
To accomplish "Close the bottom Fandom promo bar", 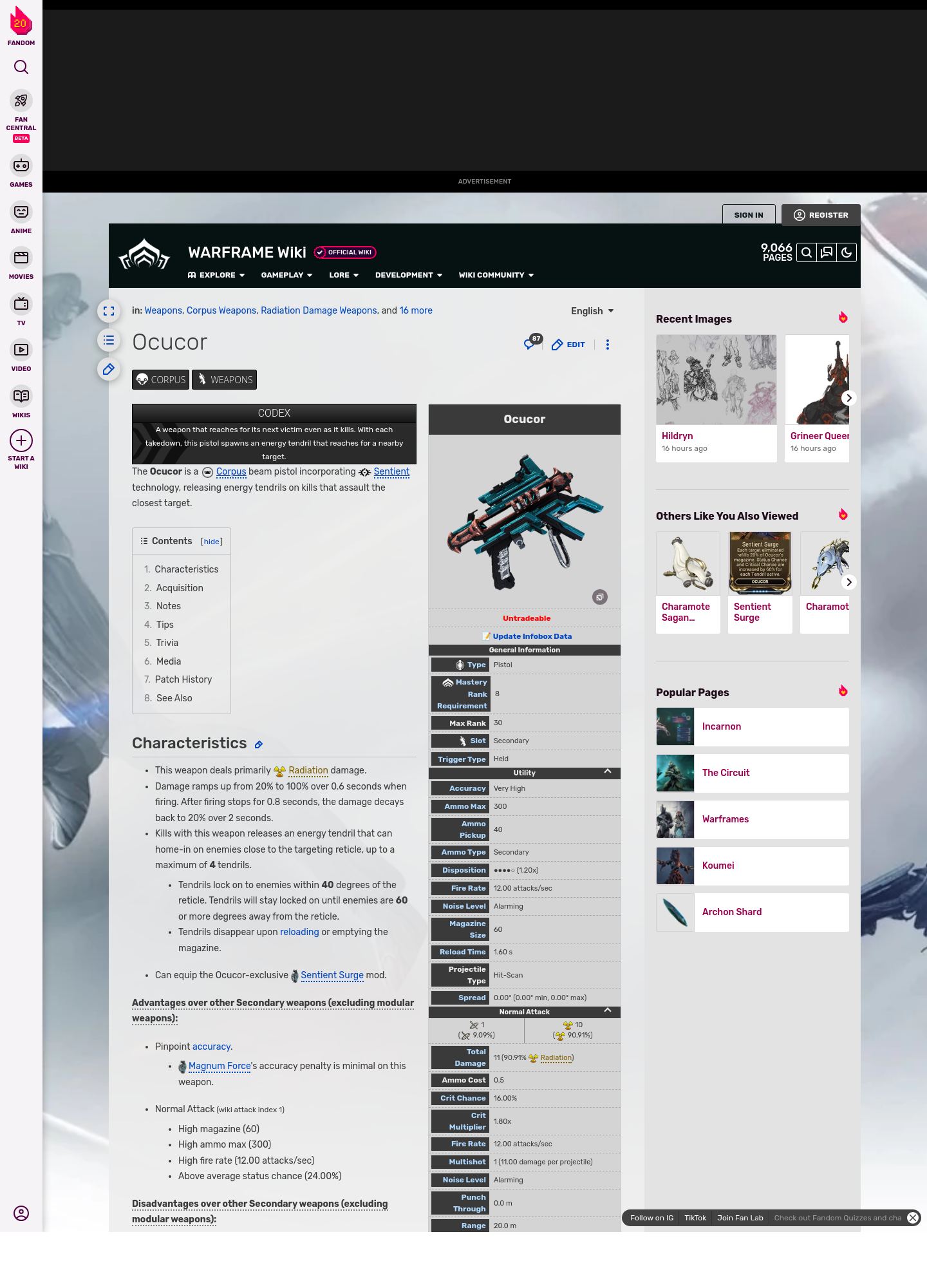I will tap(913, 1218).
